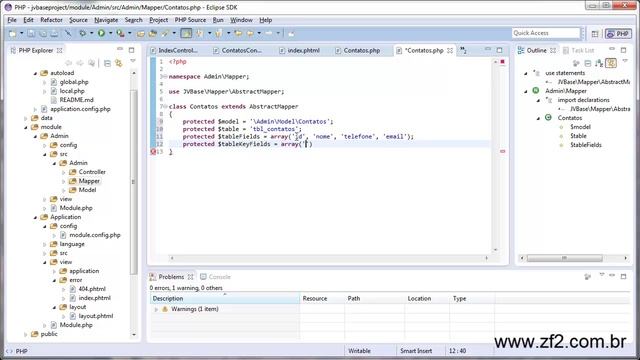
Task: Click the New file toolbar icon
Action: pos(13,33)
